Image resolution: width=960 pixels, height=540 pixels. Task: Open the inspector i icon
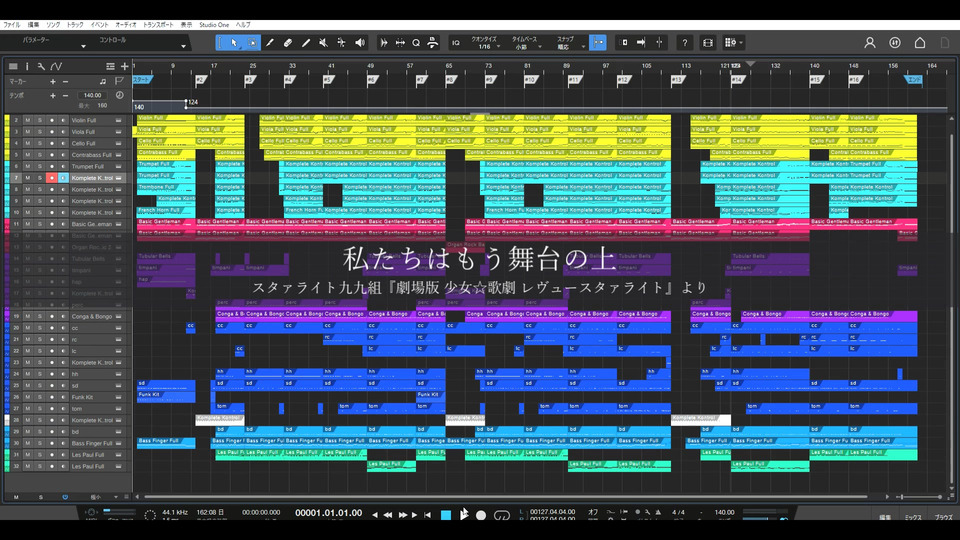tap(27, 66)
